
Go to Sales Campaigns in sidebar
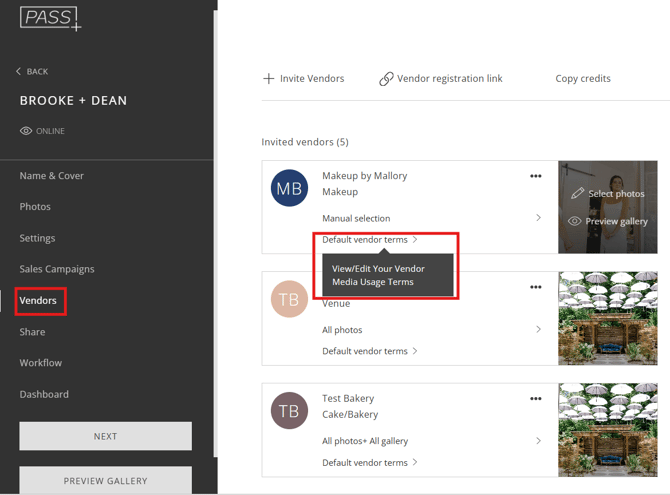click(57, 269)
